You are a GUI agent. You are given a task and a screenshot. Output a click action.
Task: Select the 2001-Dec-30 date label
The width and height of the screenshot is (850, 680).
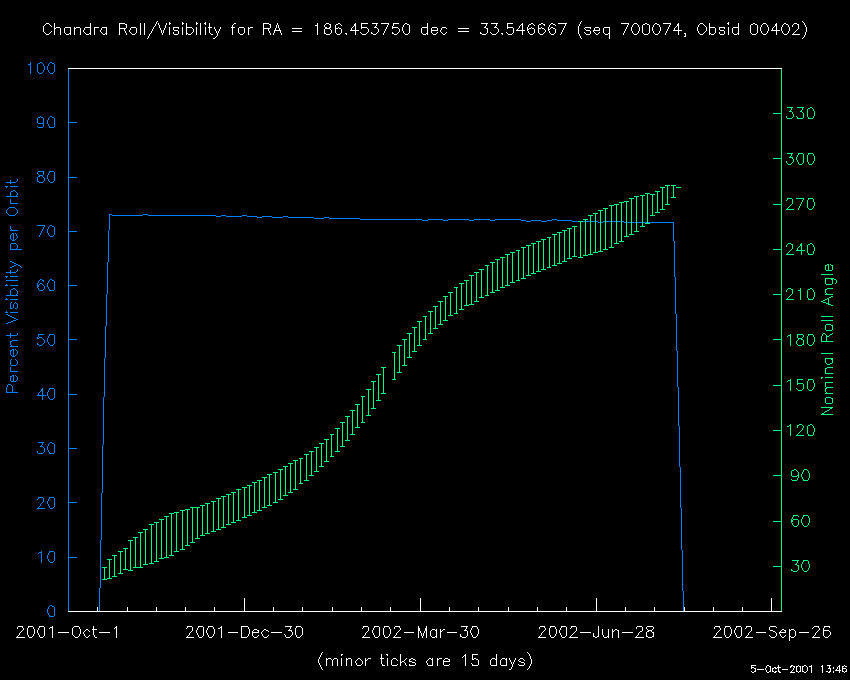(244, 633)
